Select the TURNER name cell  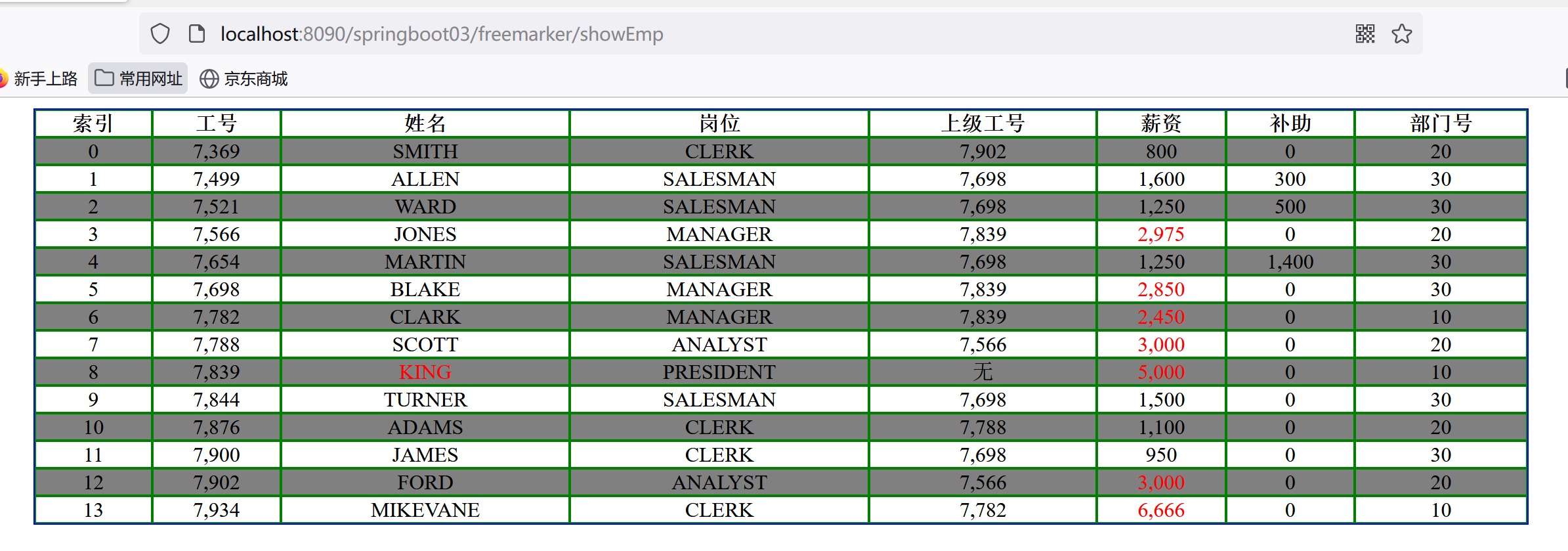[x=425, y=399]
